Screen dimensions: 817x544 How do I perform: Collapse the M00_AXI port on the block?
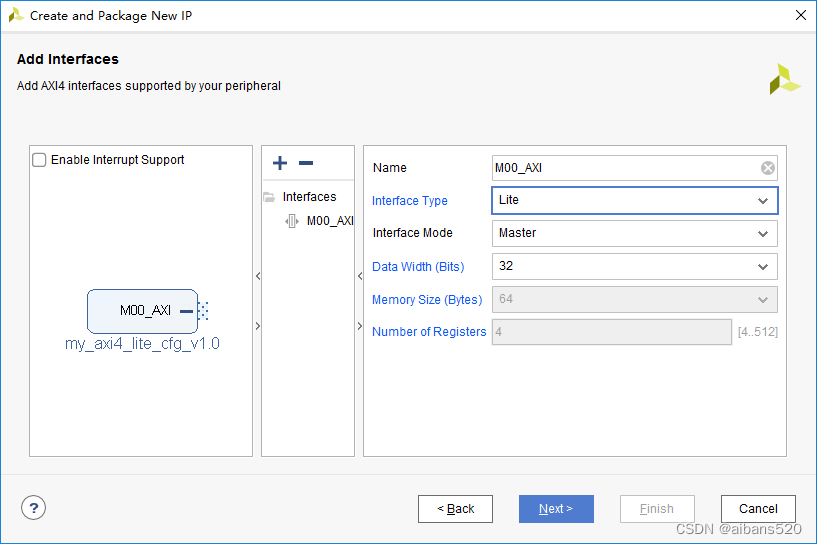click(186, 311)
